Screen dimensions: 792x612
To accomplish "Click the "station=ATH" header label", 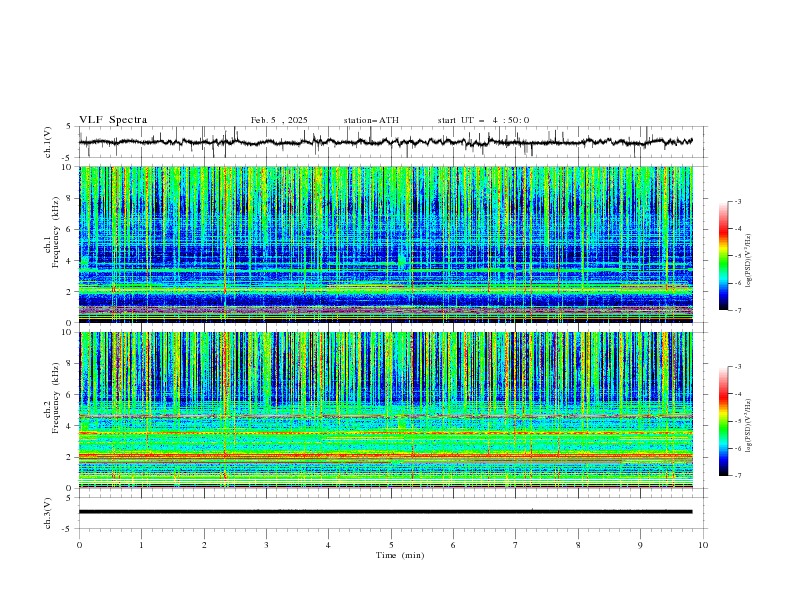I will [x=371, y=120].
